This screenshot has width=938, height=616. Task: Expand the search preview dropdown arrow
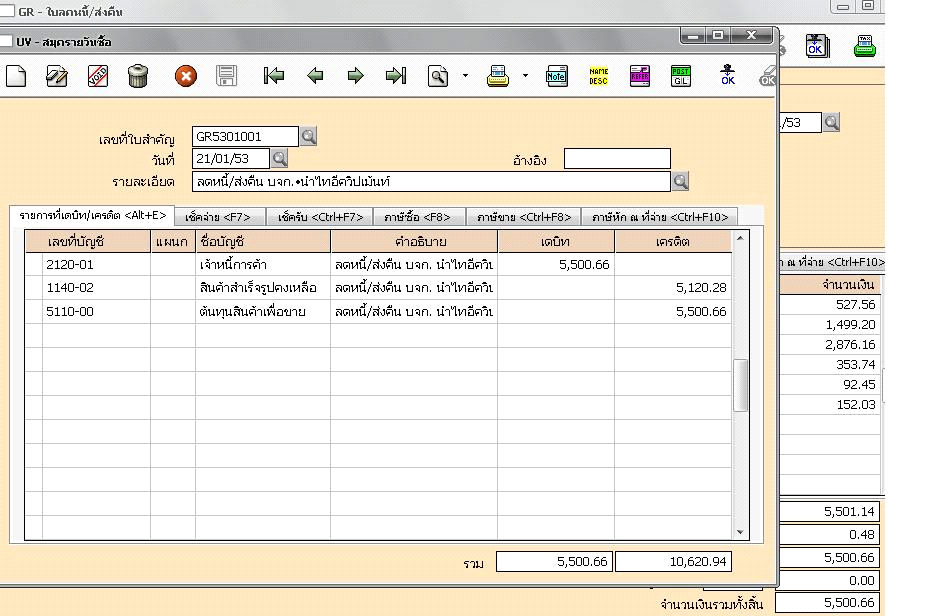pos(465,77)
